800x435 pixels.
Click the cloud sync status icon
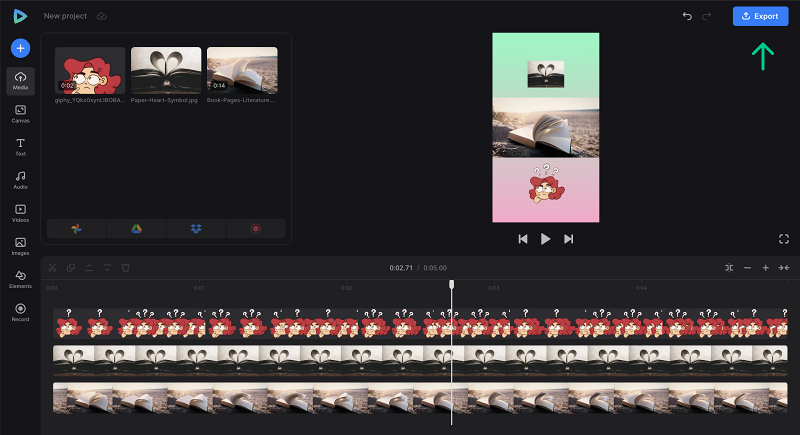(x=102, y=16)
